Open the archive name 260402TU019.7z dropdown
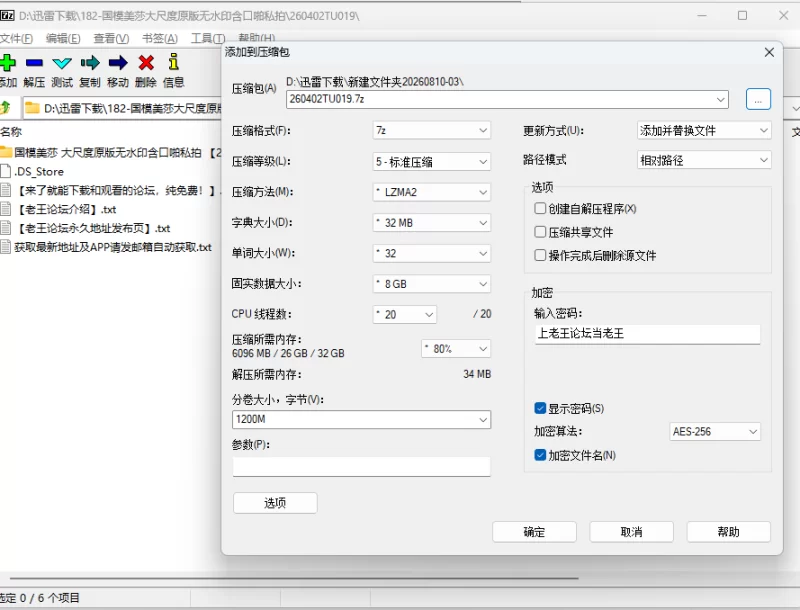The width and height of the screenshot is (800, 610). (720, 99)
